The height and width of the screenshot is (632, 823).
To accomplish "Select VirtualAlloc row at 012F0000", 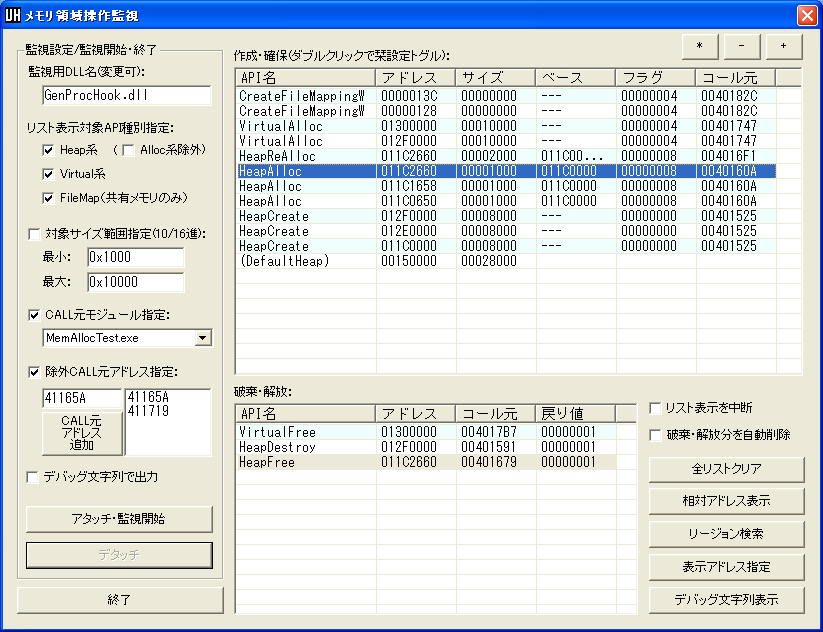I will click(506, 141).
